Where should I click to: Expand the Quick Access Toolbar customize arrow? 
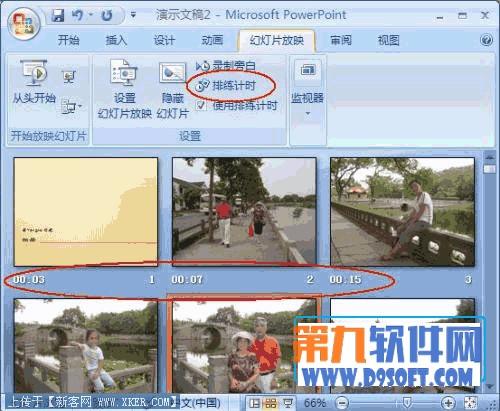pyautogui.click(x=133, y=15)
